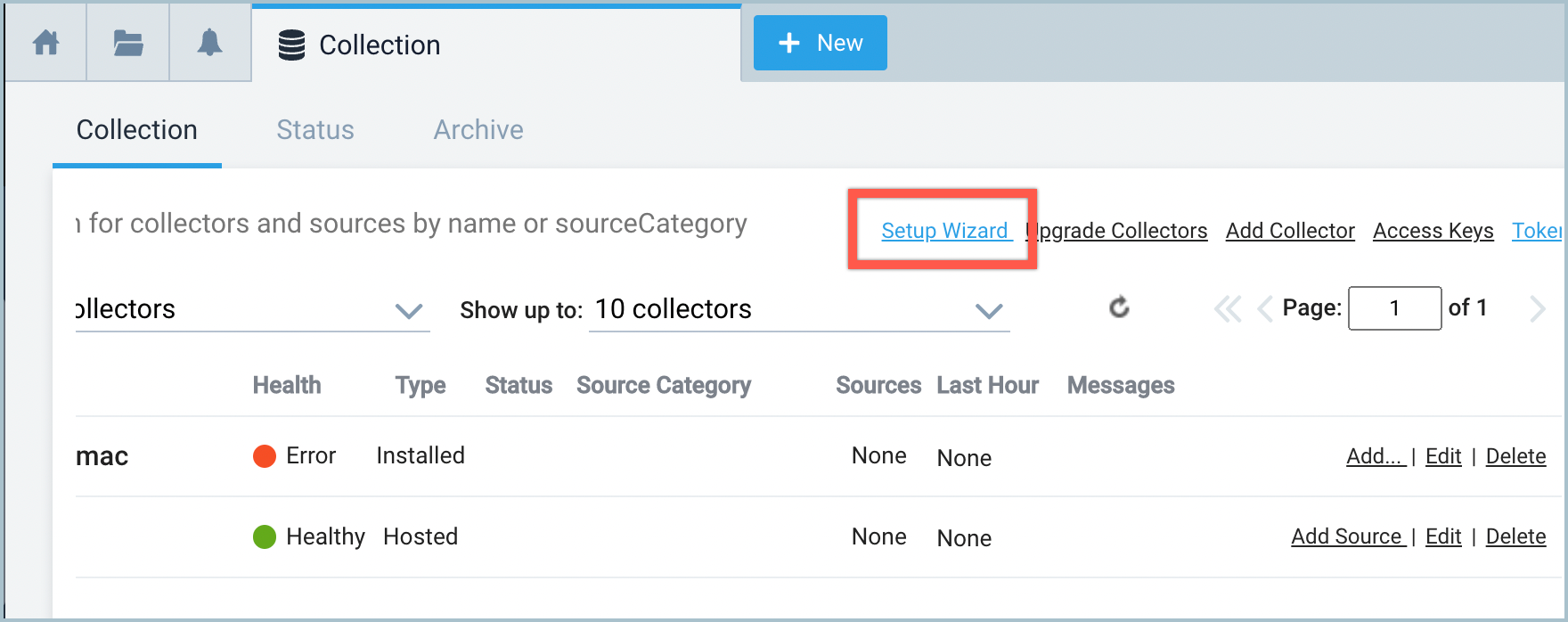Go to the Home icon tab
Viewport: 1568px width, 622px height.
click(45, 43)
